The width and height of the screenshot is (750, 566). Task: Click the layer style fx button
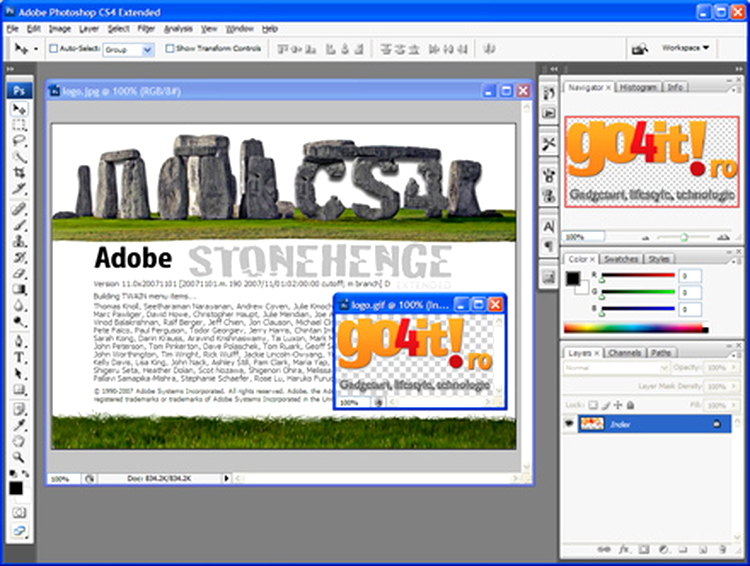click(x=624, y=549)
